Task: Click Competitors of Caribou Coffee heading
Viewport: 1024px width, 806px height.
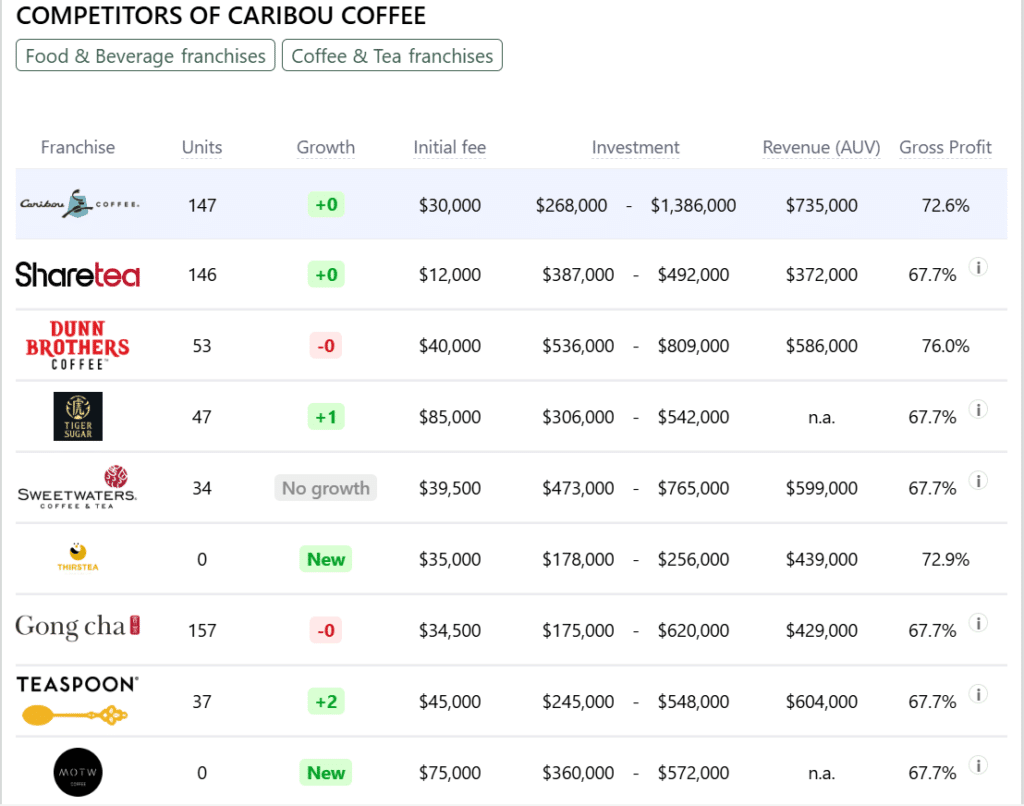Action: coord(221,16)
